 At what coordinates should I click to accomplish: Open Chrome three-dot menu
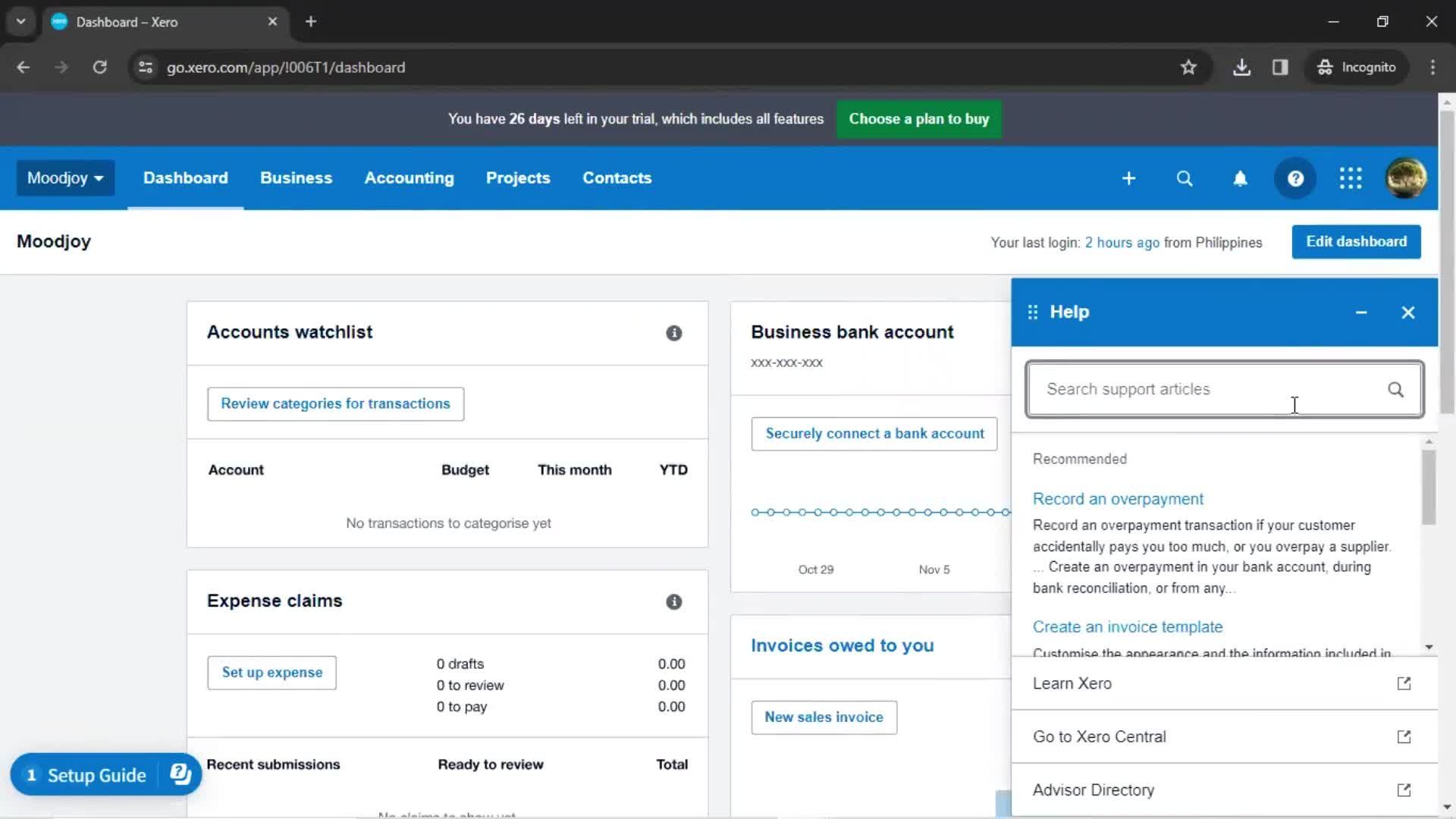click(1432, 67)
